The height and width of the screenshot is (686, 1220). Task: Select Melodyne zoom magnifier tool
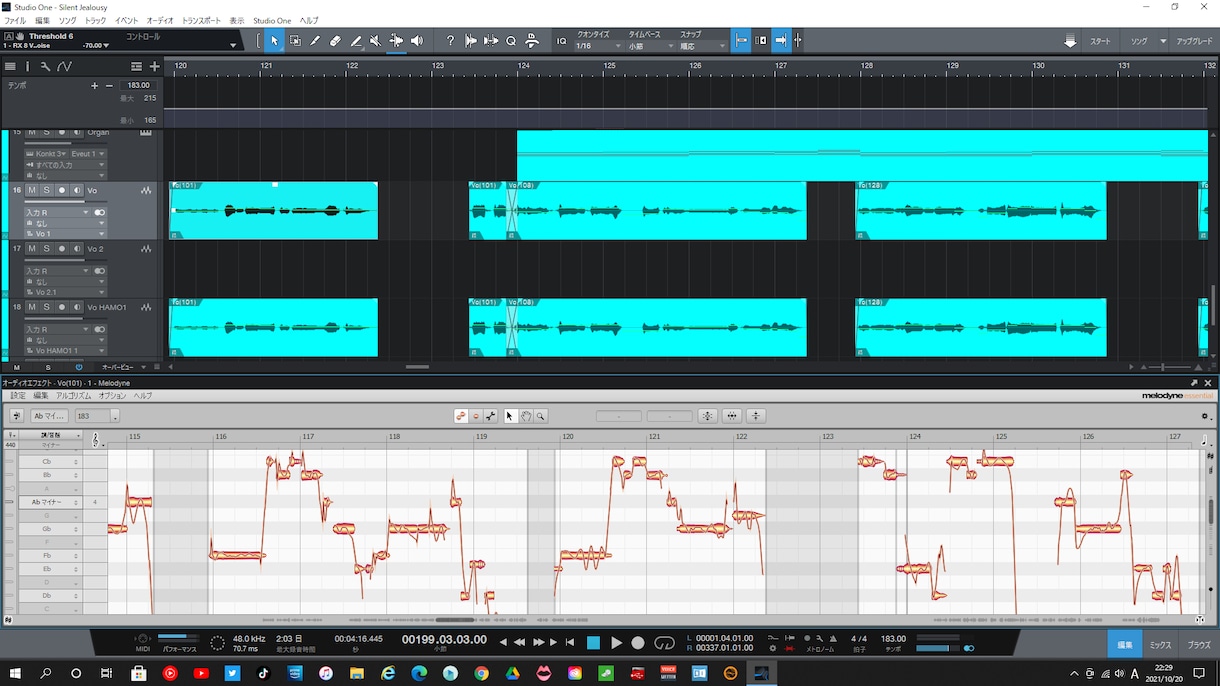pyautogui.click(x=541, y=416)
